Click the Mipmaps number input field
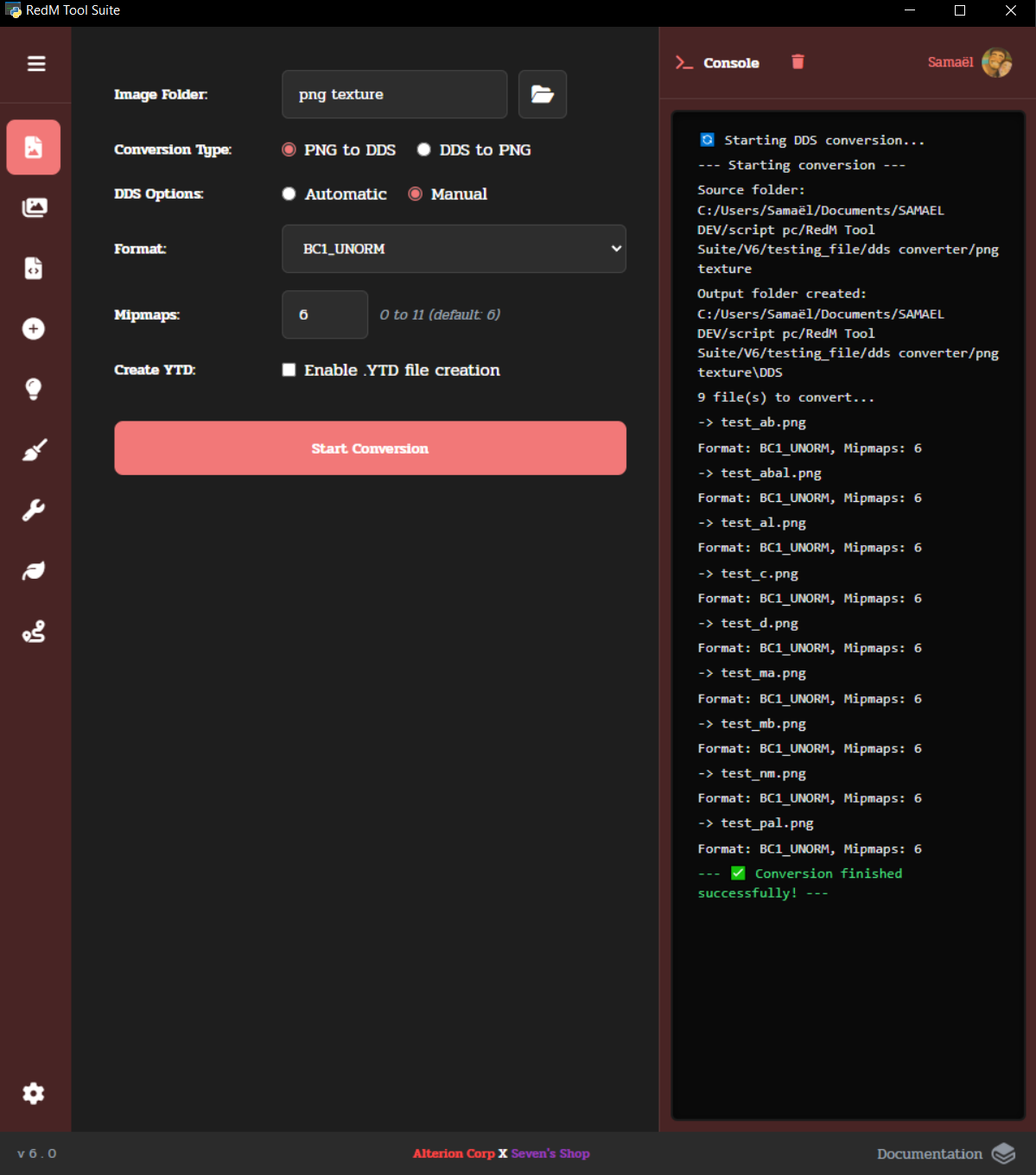The height and width of the screenshot is (1175, 1036). (325, 314)
